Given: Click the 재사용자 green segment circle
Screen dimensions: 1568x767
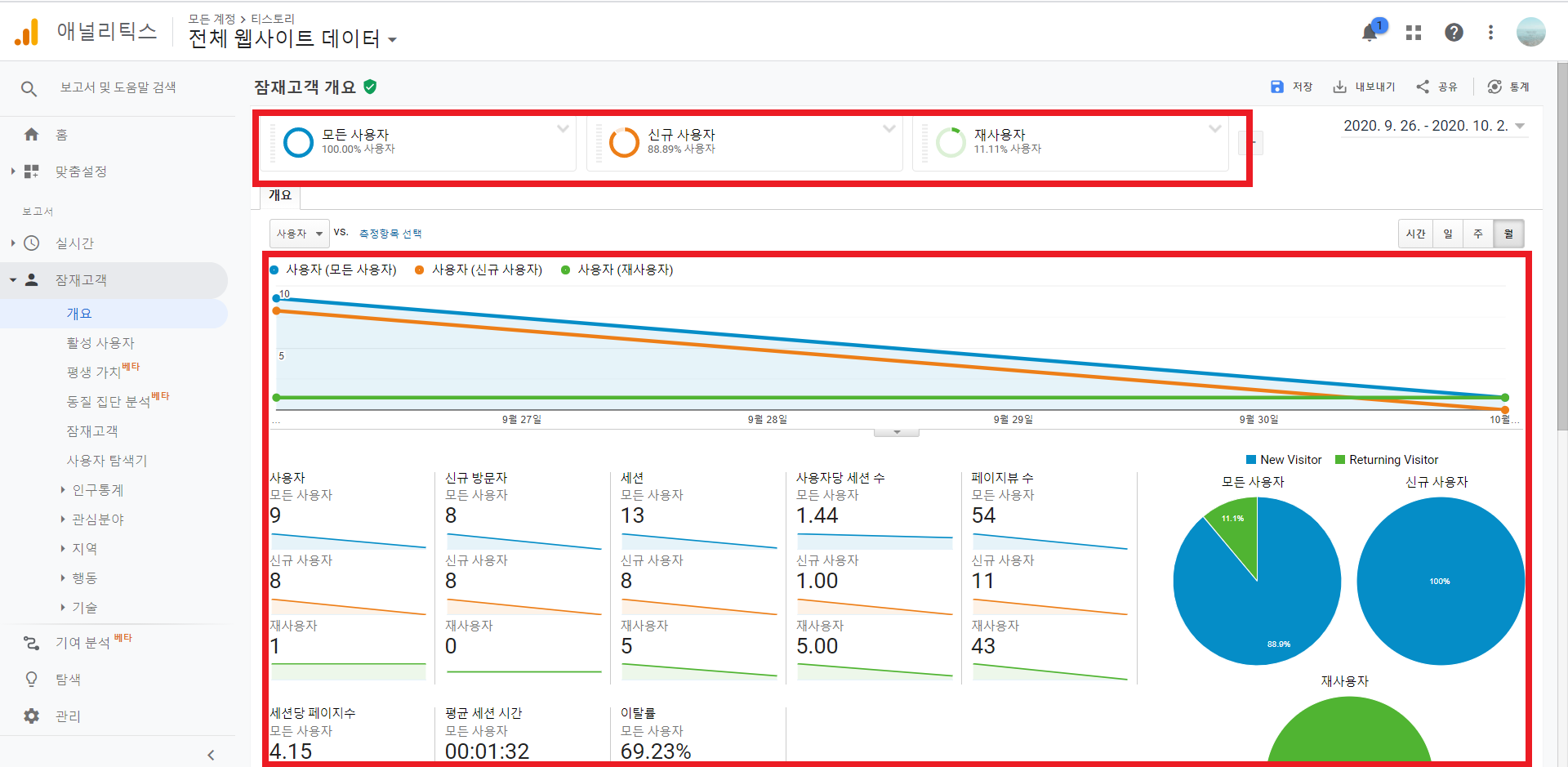Looking at the screenshot, I should click(x=951, y=142).
